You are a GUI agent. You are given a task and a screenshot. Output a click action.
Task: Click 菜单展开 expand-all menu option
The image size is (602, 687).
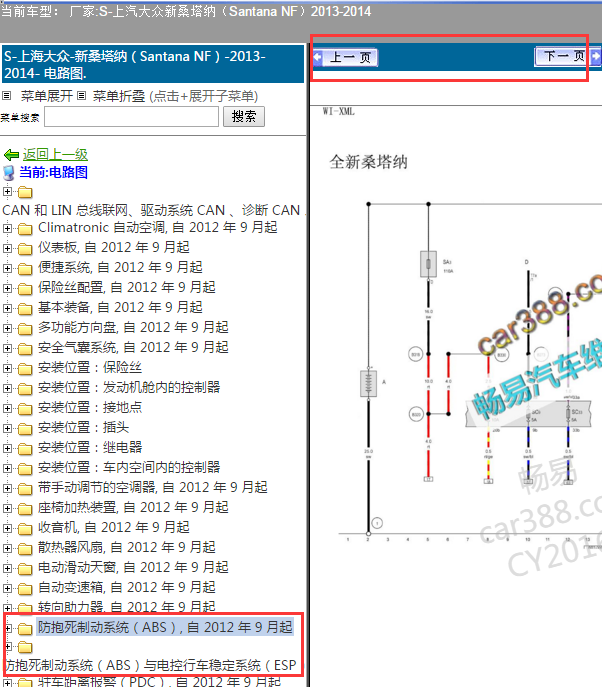[x=46, y=96]
